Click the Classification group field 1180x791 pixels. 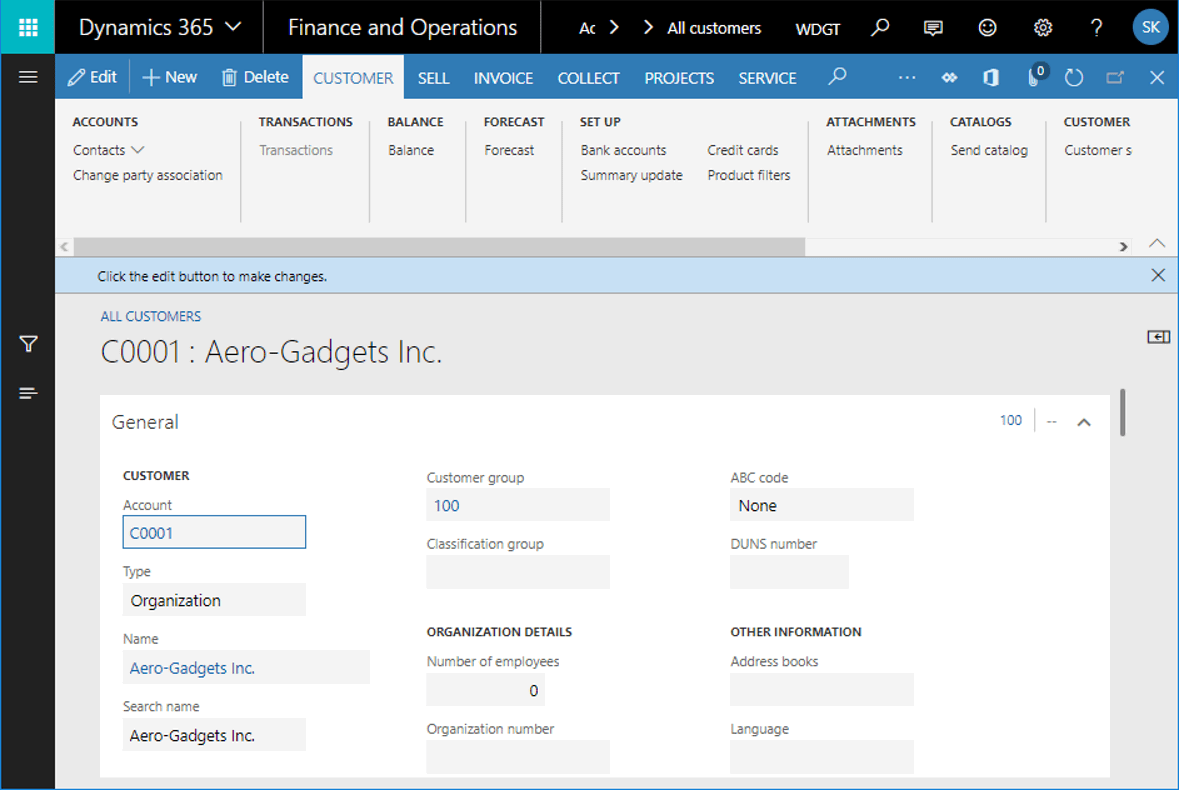coord(518,572)
